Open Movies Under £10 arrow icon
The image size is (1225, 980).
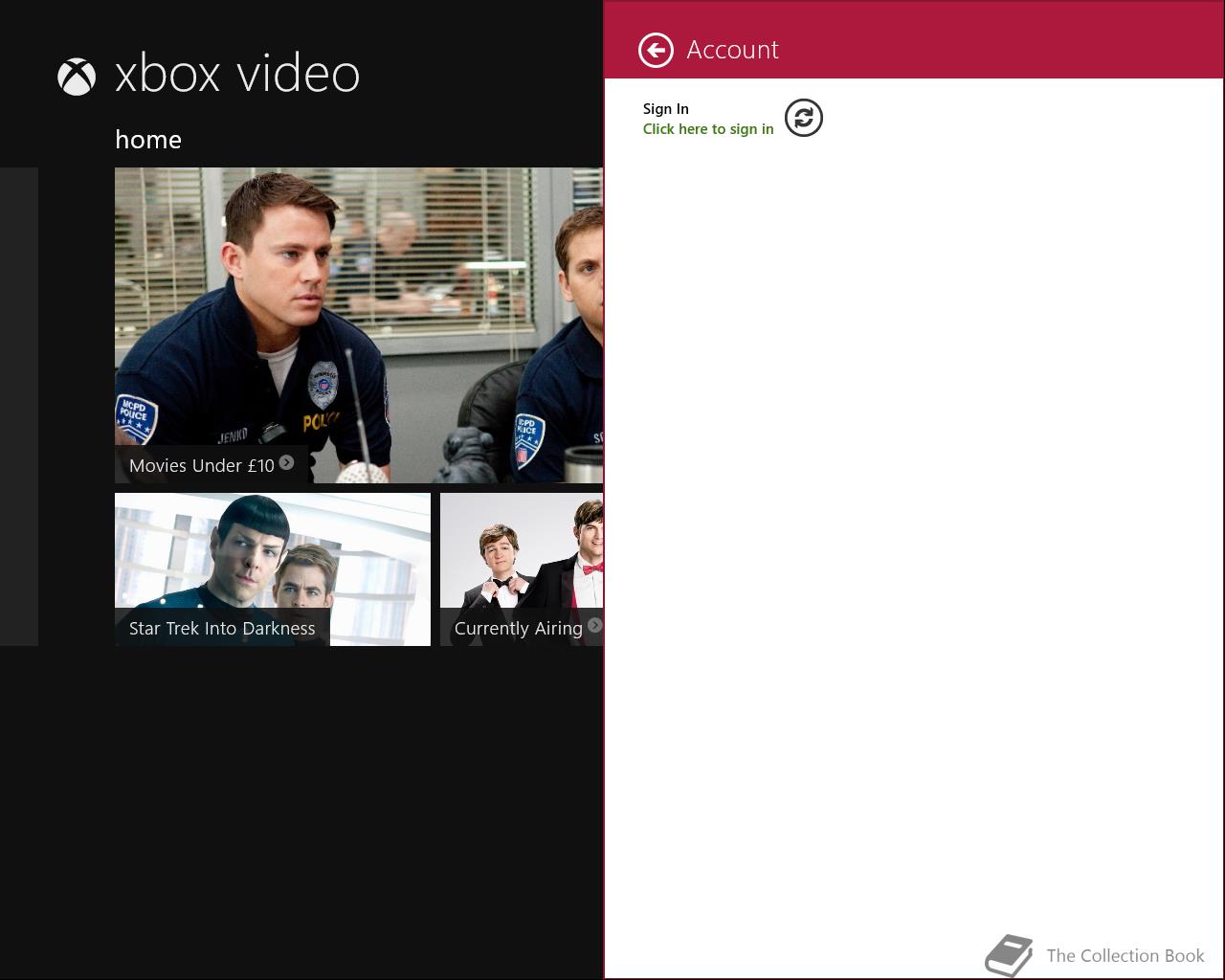click(286, 463)
